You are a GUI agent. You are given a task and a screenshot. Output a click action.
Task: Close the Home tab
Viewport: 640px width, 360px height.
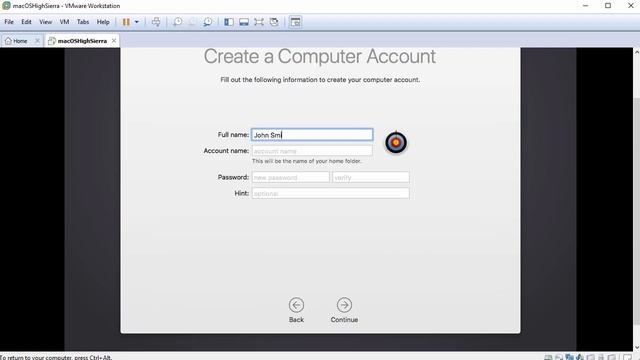(x=37, y=41)
